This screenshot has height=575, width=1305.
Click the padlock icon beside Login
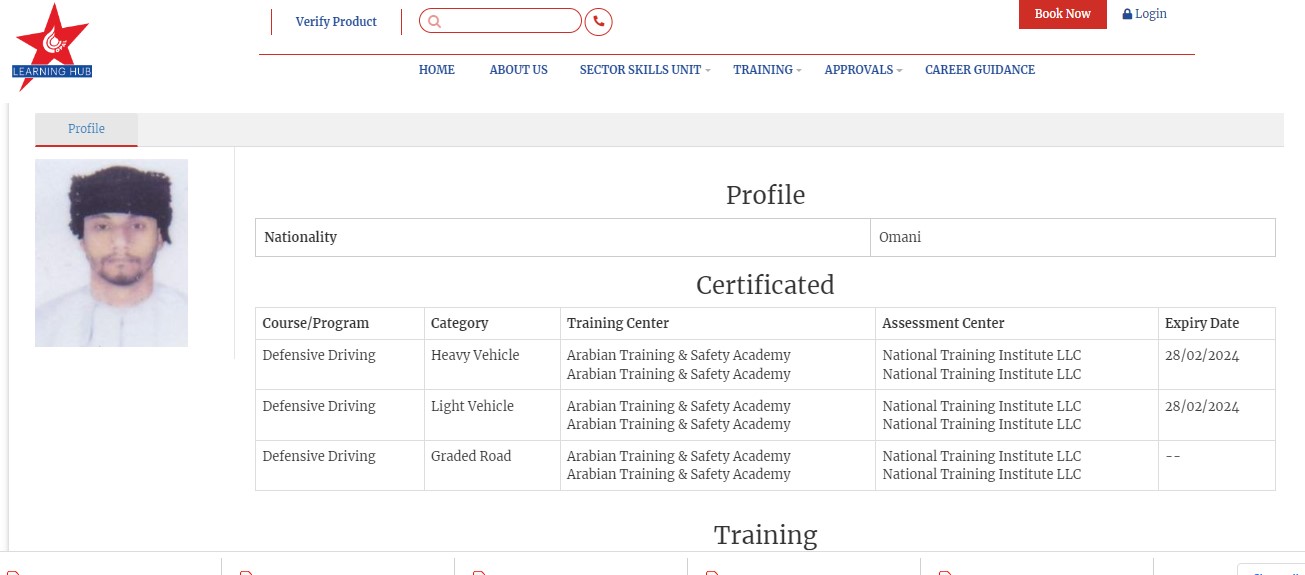[x=1127, y=14]
